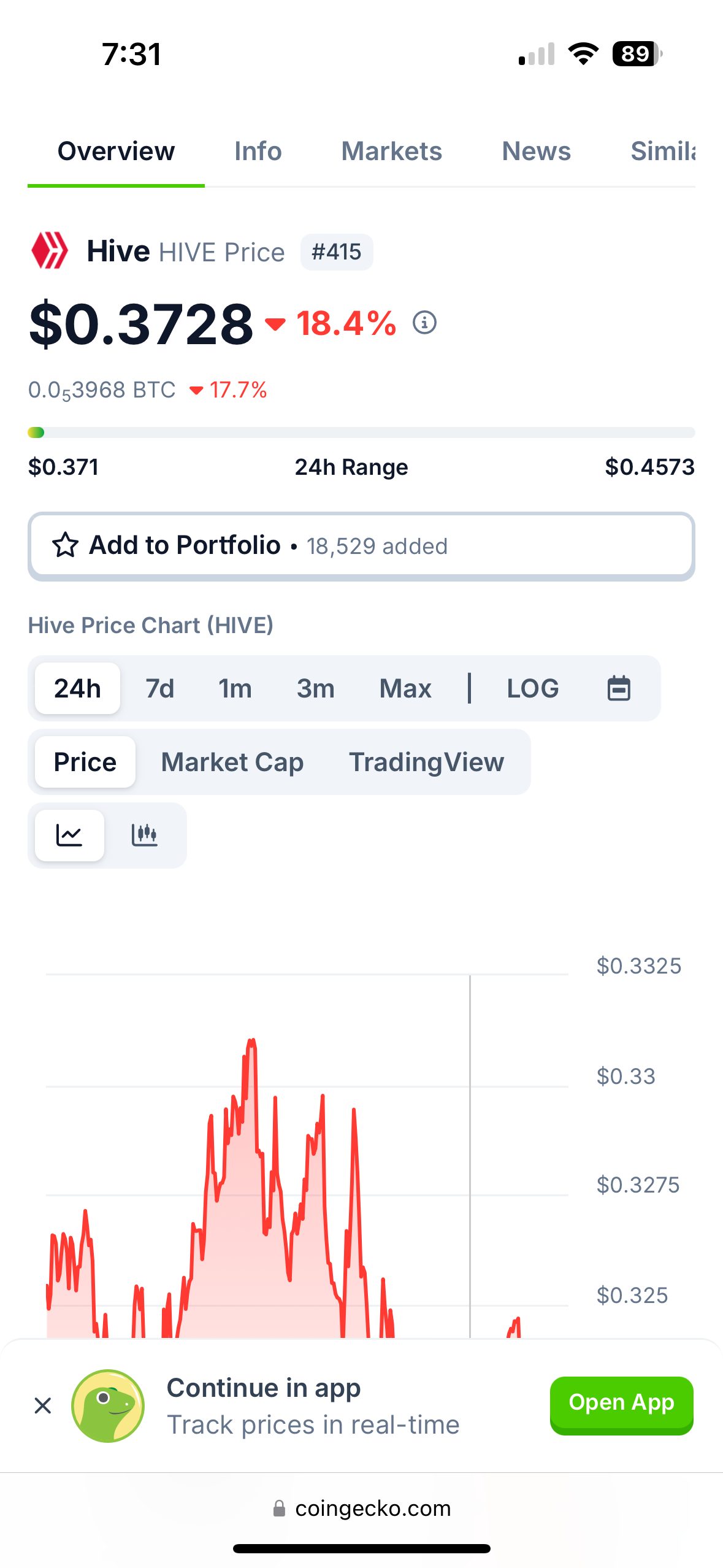Select the 7d chart timeframe
Viewport: 723px width, 1568px height.
click(160, 688)
